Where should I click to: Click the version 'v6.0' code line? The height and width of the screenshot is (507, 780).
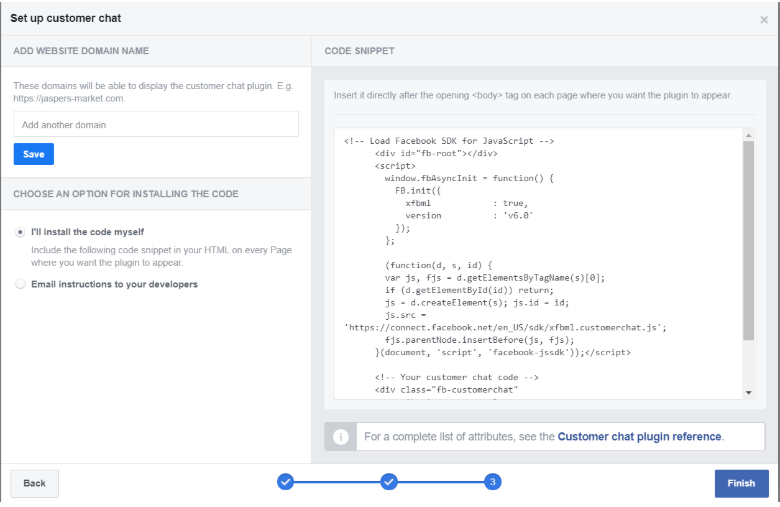pos(469,215)
